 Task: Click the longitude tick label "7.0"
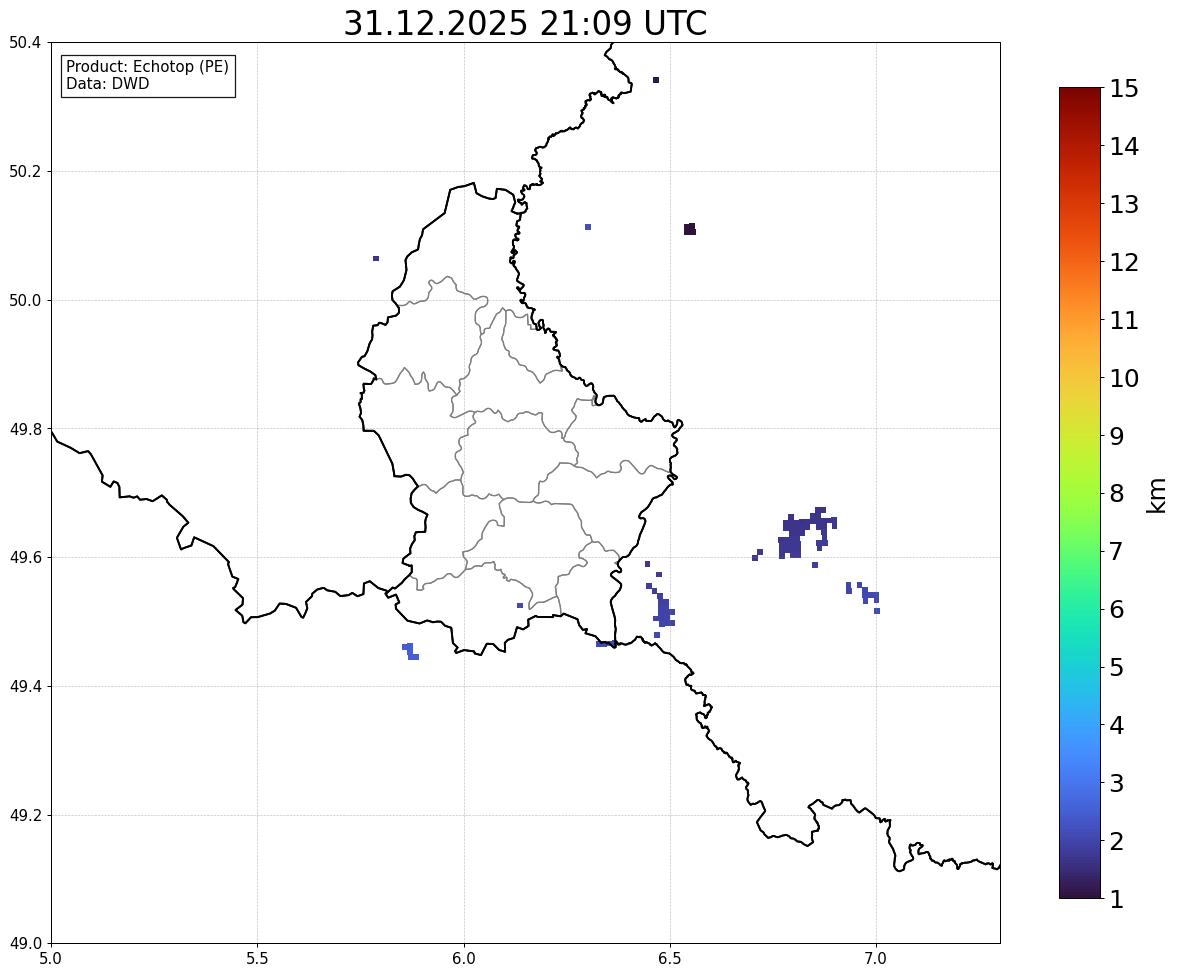(x=876, y=959)
